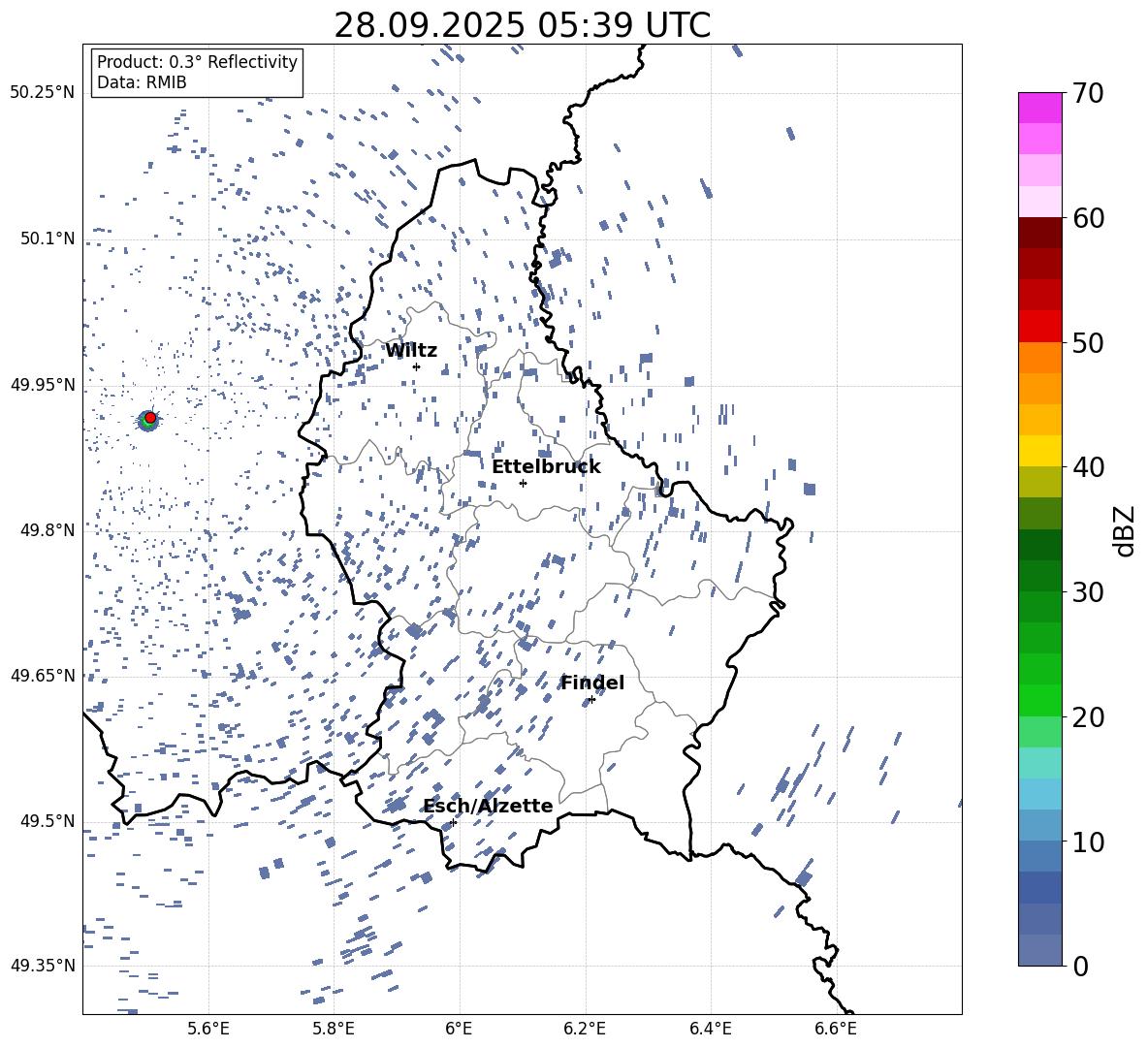Click the timestamp title 28.09.2025 05:39 UTC

(523, 25)
